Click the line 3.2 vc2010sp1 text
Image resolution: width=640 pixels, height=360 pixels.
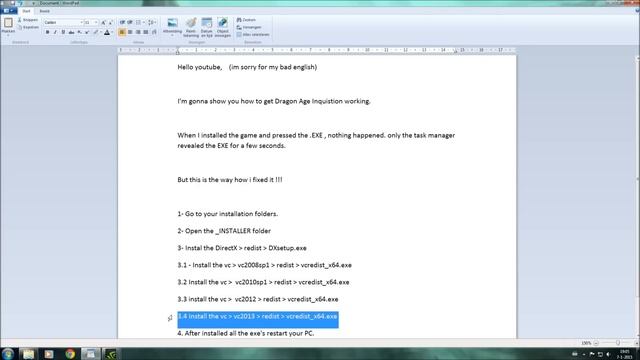263,282
